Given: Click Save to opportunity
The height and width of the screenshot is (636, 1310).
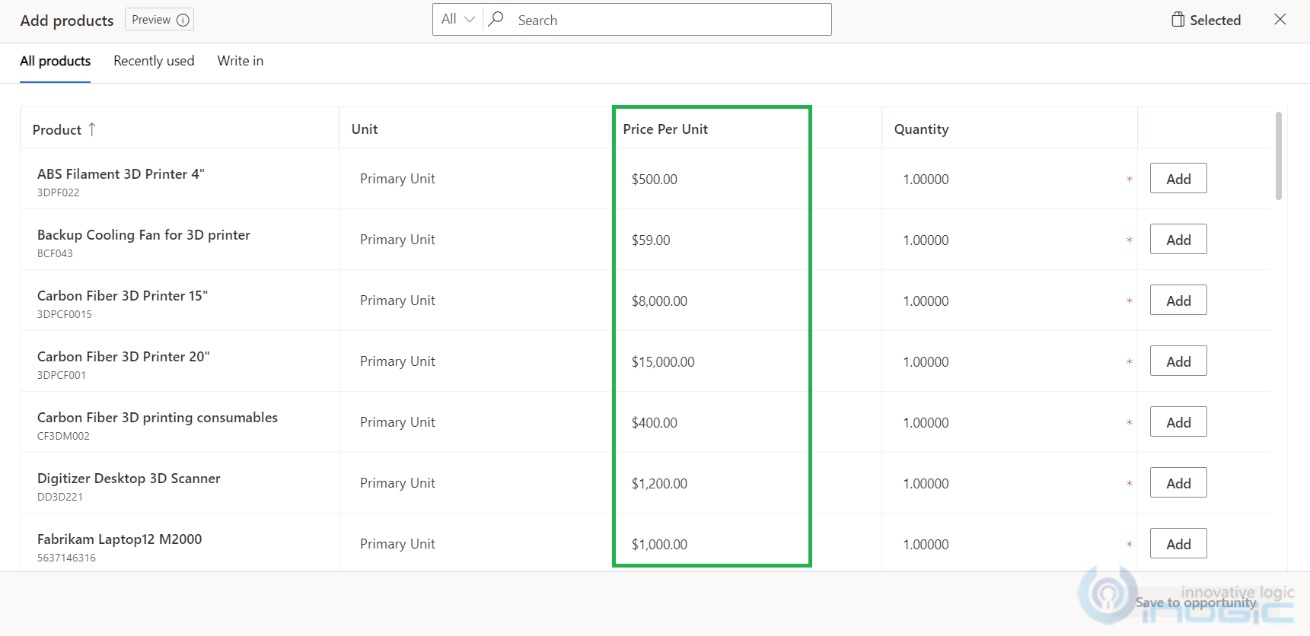Looking at the screenshot, I should click(1198, 602).
